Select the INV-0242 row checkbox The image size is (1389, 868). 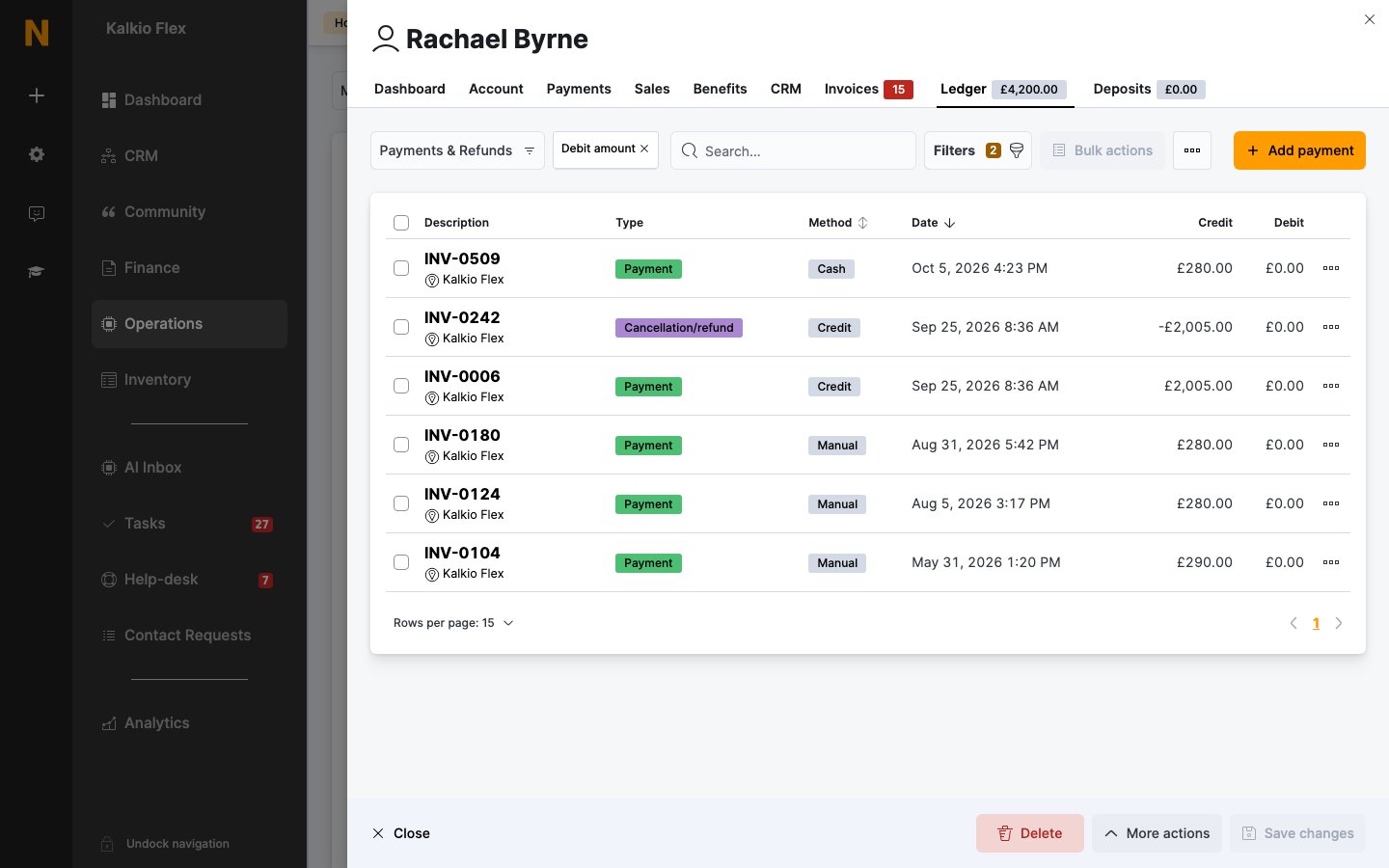[401, 327]
